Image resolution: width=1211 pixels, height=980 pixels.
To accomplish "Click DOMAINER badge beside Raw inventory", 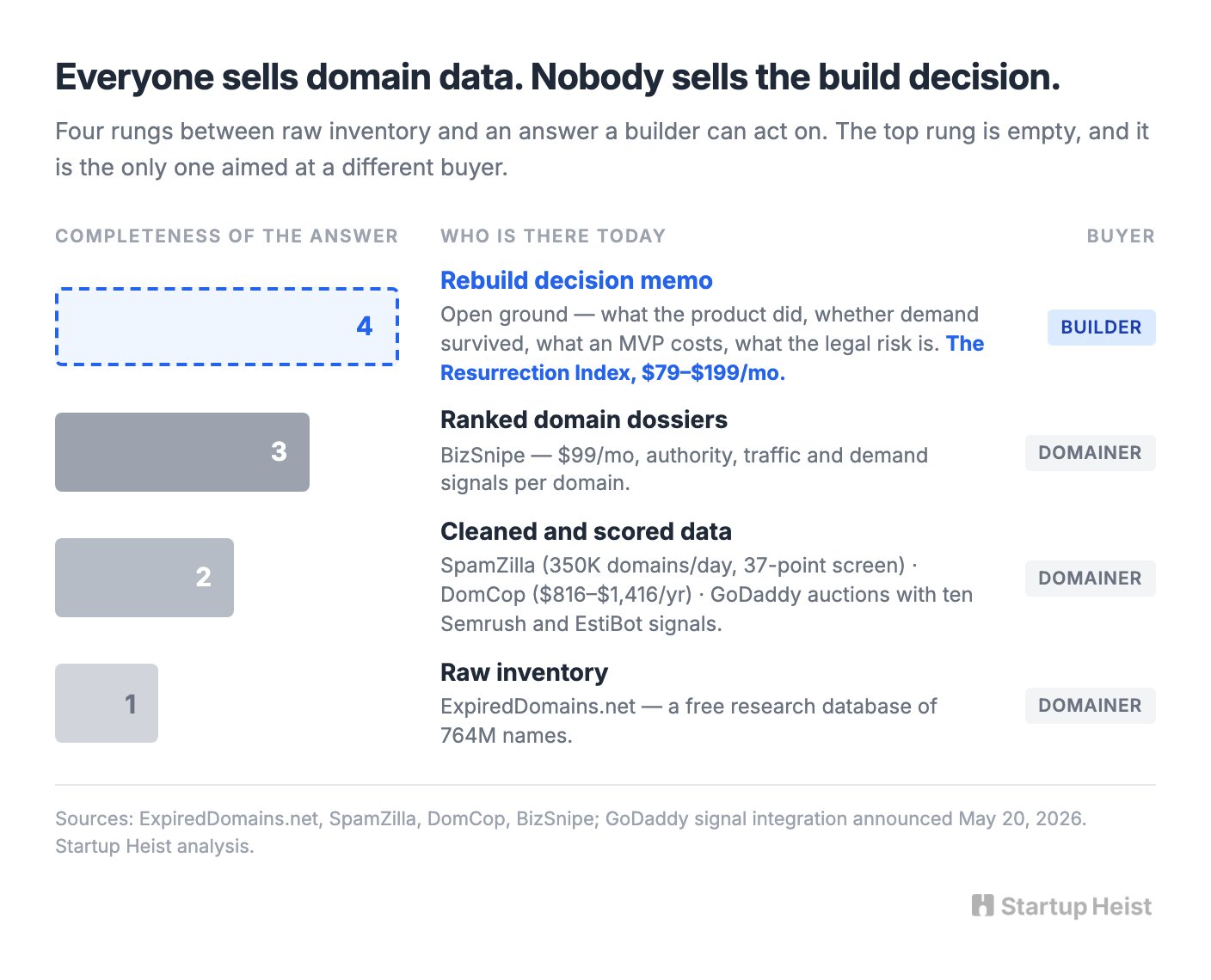I will (x=1090, y=706).
